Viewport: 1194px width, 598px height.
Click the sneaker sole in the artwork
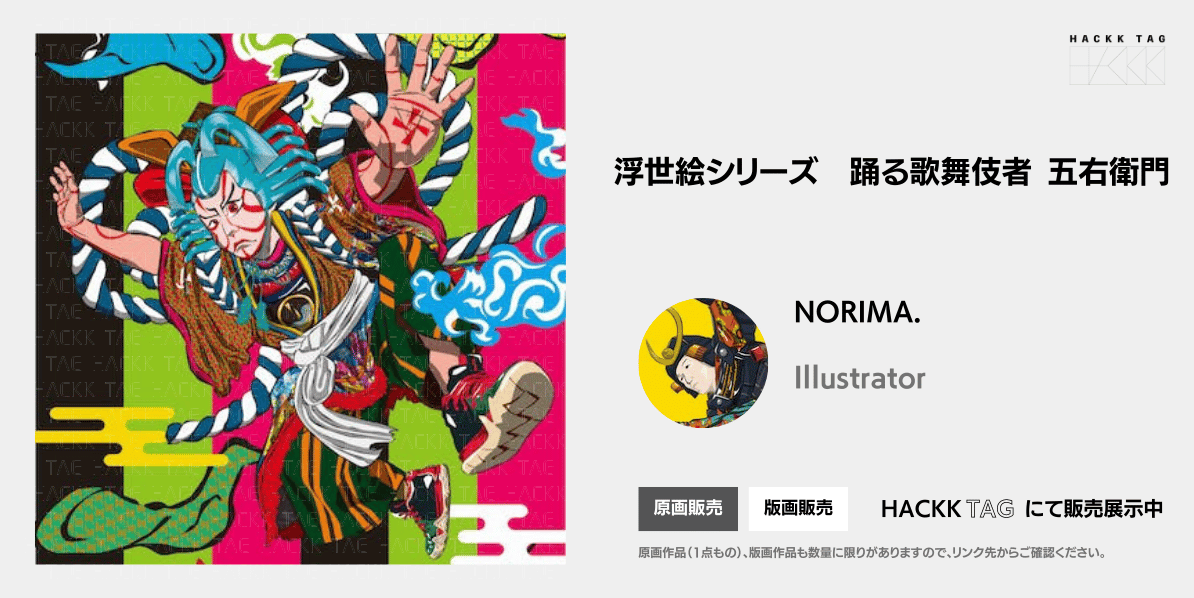pyautogui.click(x=506, y=415)
